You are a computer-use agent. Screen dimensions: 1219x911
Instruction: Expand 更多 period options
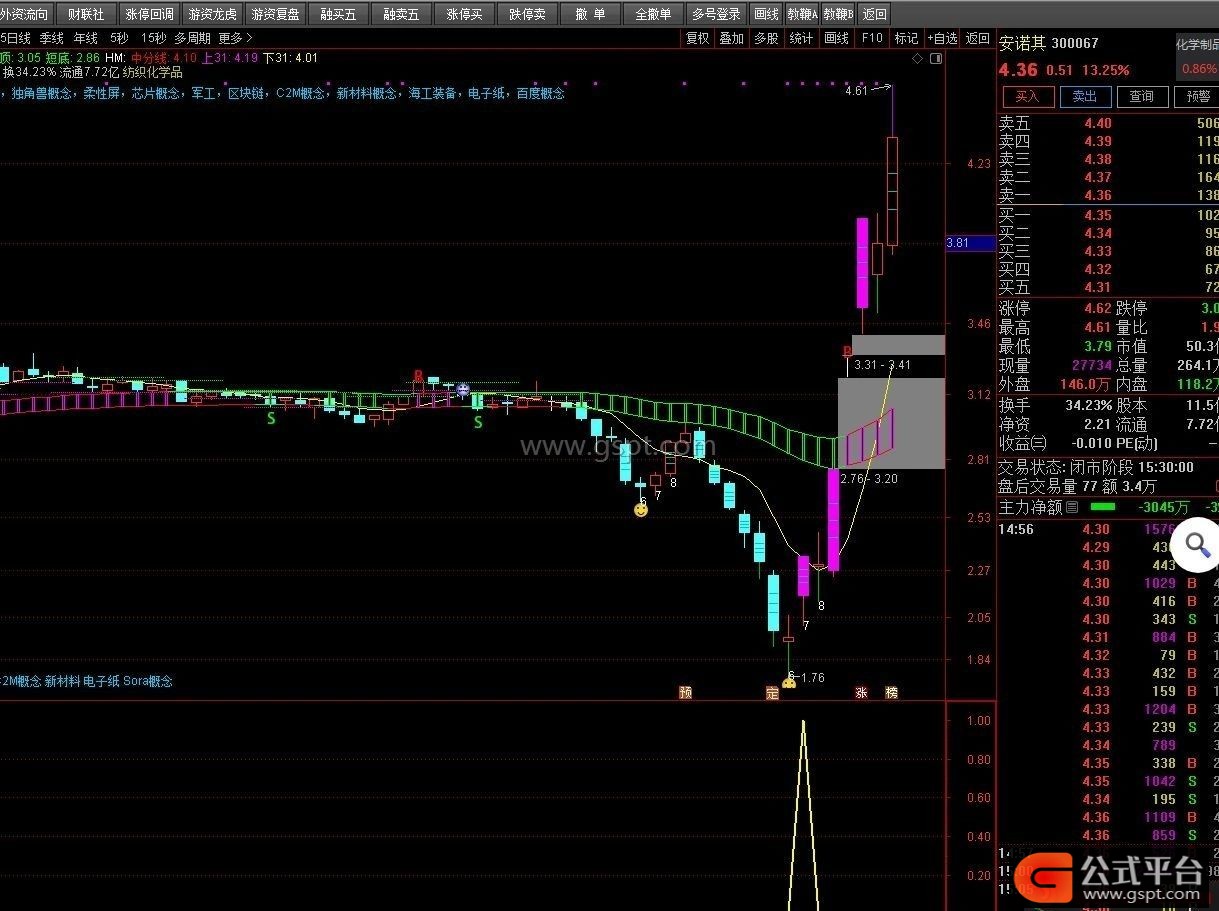235,38
